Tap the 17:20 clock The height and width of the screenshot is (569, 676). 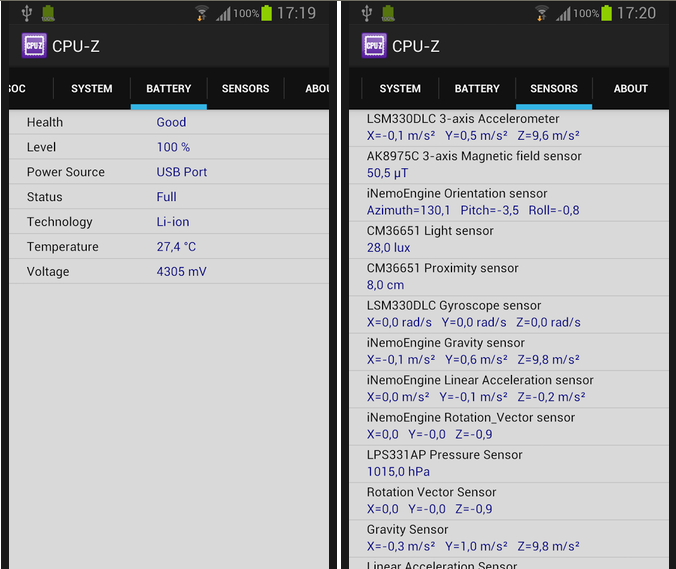pos(636,13)
